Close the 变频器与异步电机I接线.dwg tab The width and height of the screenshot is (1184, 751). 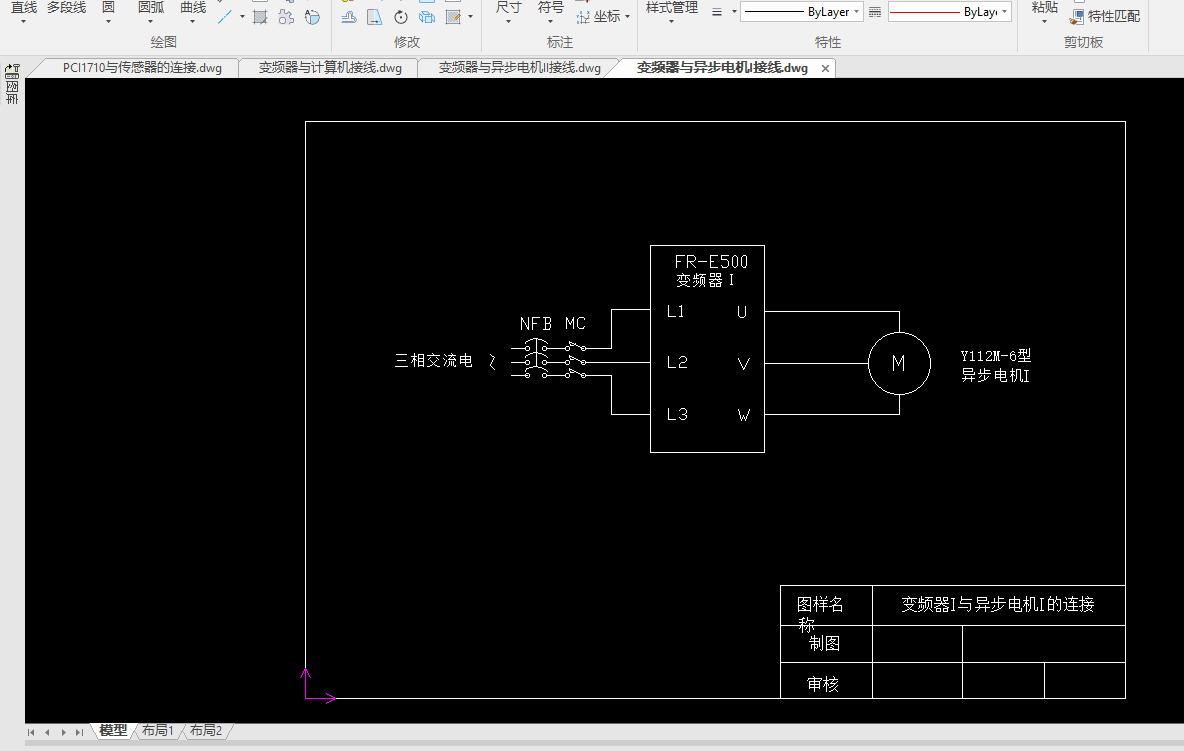point(825,69)
